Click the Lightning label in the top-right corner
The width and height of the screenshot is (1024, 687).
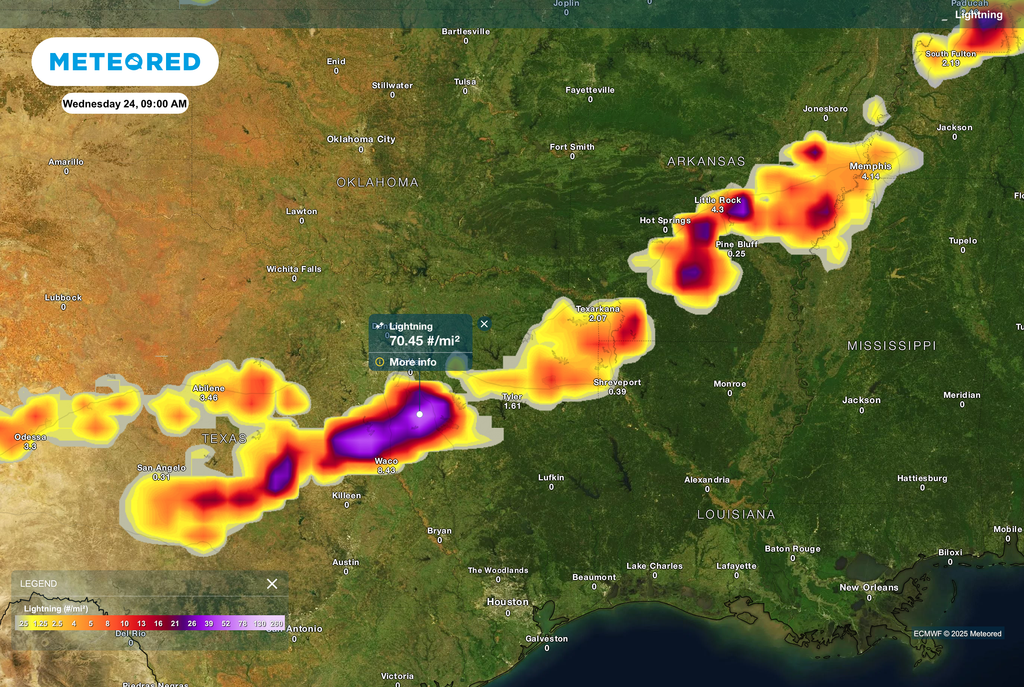977,15
